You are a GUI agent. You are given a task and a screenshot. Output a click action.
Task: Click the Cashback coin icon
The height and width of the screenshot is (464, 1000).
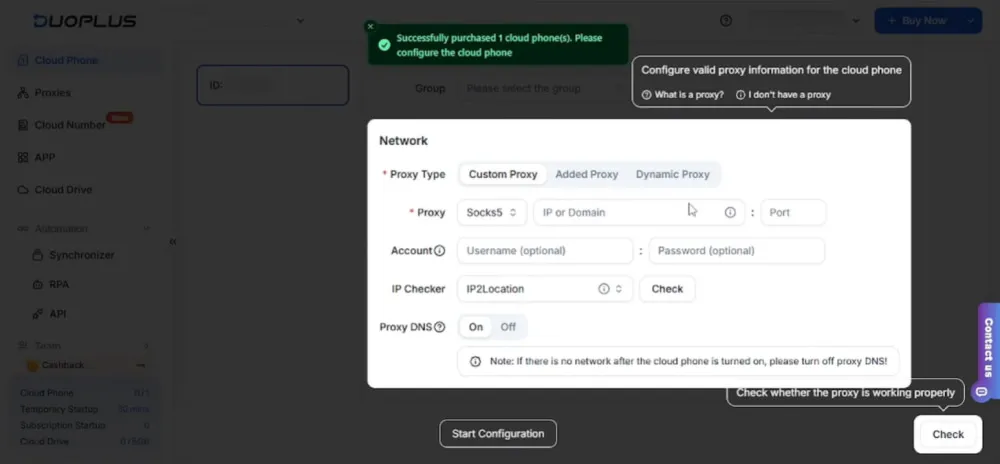pos(33,365)
